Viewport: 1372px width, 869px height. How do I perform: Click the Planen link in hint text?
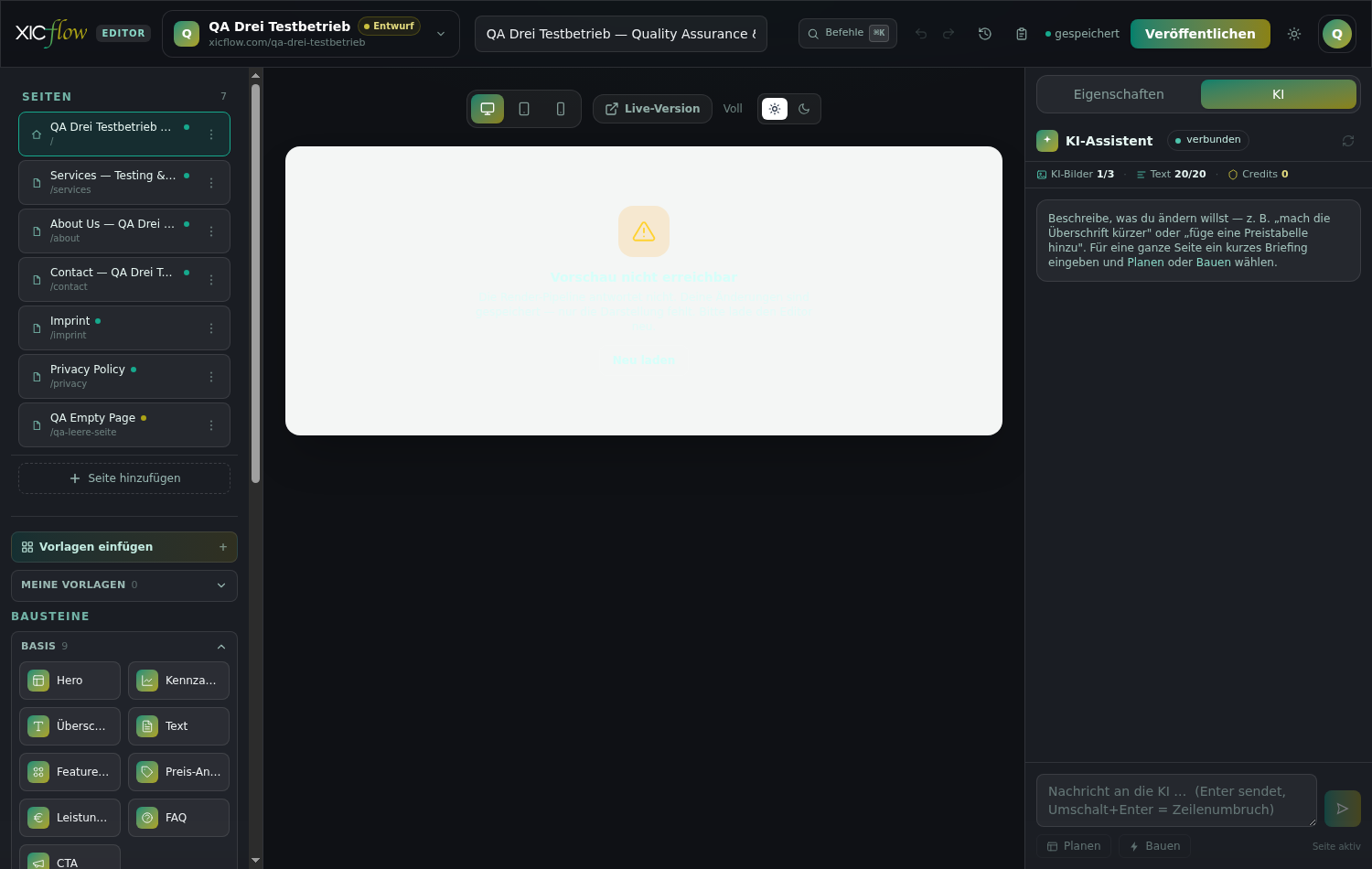click(x=1145, y=263)
